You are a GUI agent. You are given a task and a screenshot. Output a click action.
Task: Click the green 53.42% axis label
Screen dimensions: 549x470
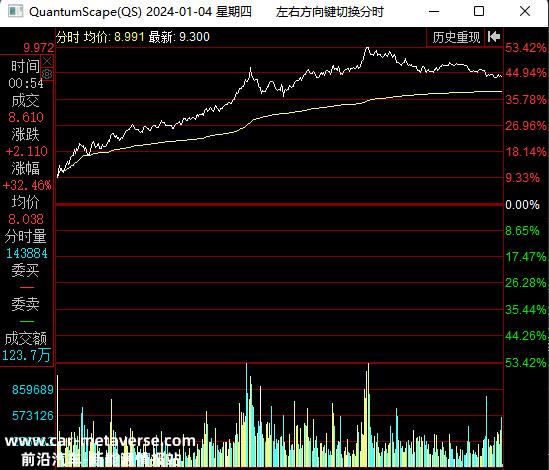[526, 362]
